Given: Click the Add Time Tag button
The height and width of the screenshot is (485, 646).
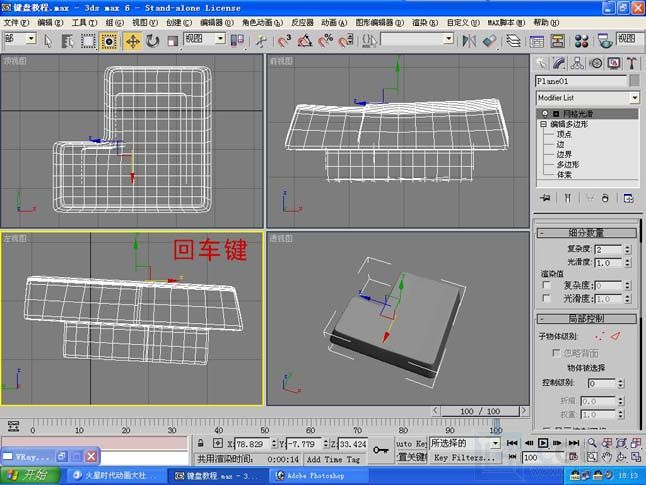Looking at the screenshot, I should [333, 459].
